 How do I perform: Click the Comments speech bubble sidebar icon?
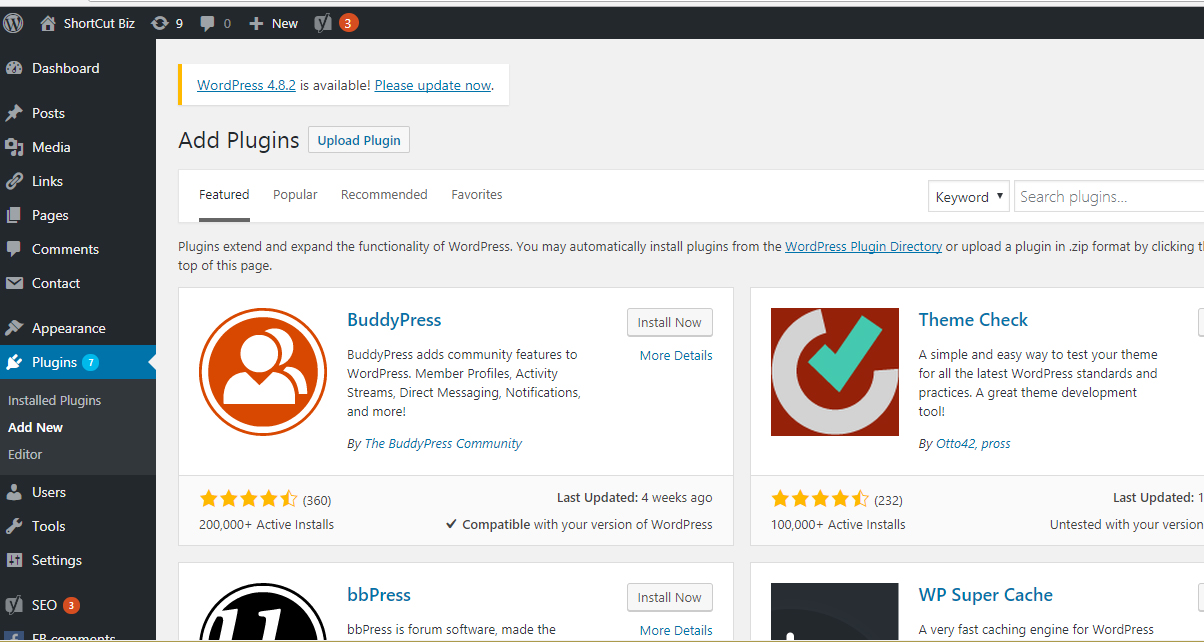[x=14, y=249]
